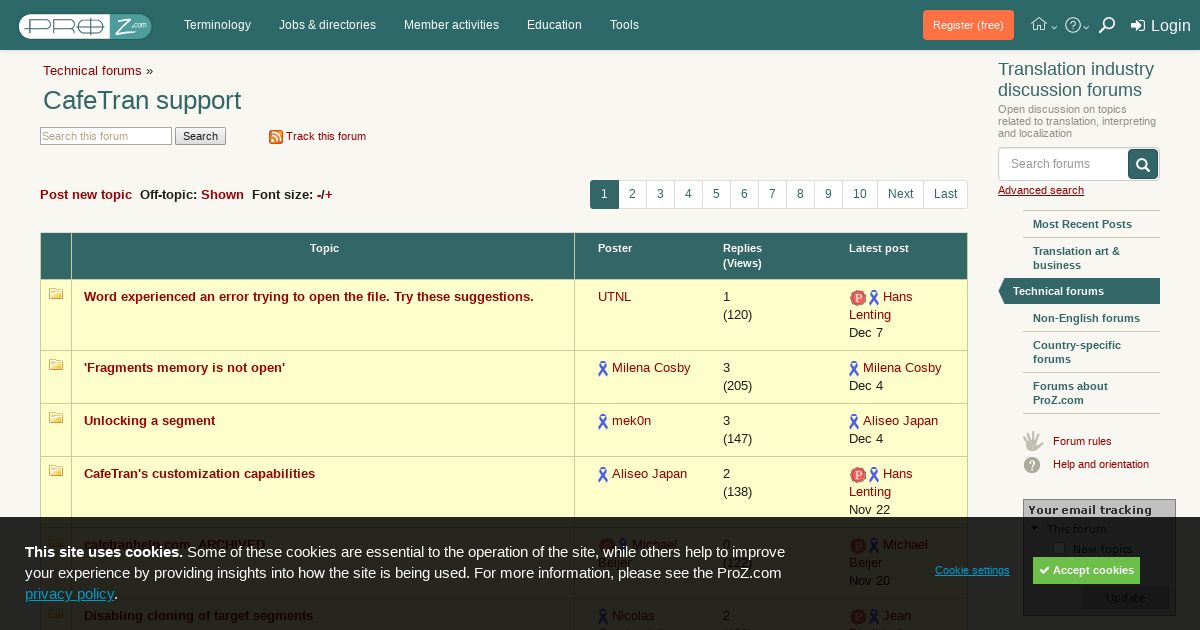This screenshot has height=630, width=1200.
Task: Go to page 5 of topics
Action: [716, 194]
